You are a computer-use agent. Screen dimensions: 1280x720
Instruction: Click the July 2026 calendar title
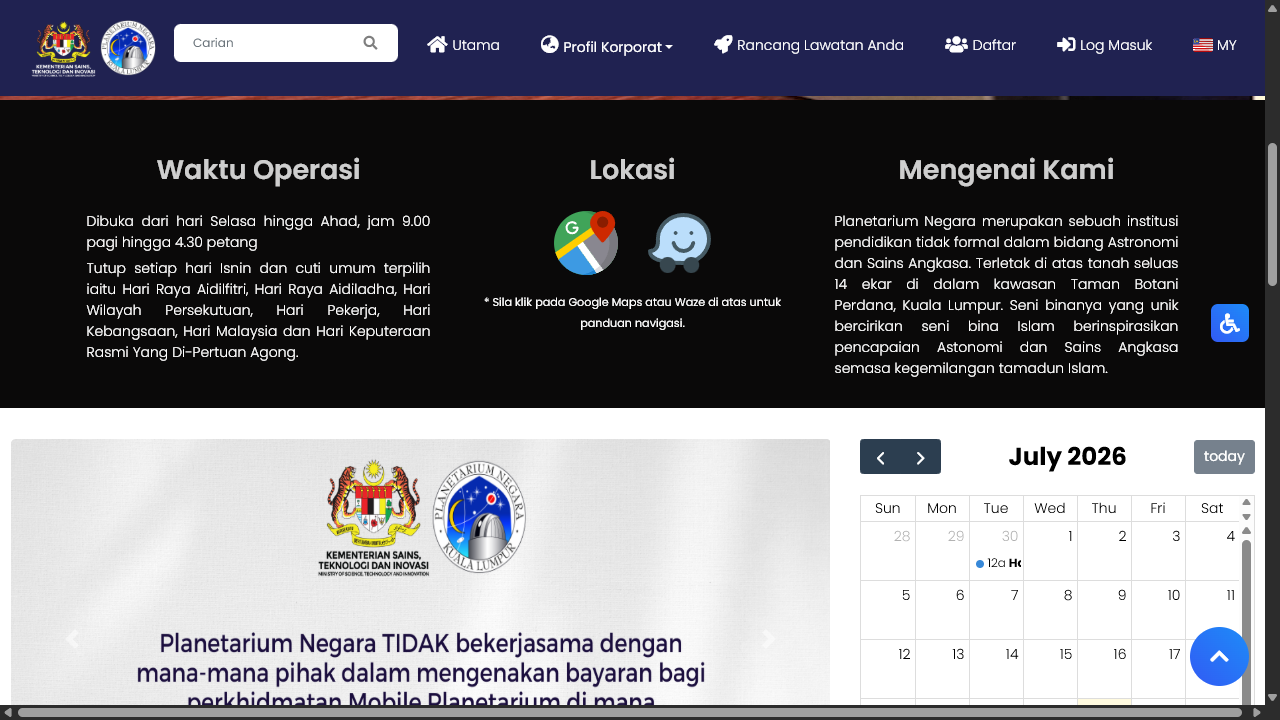1067,457
